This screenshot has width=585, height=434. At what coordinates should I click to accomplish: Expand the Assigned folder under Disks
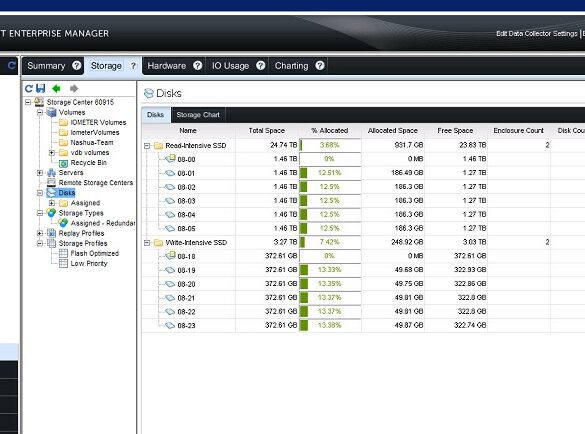coord(52,203)
